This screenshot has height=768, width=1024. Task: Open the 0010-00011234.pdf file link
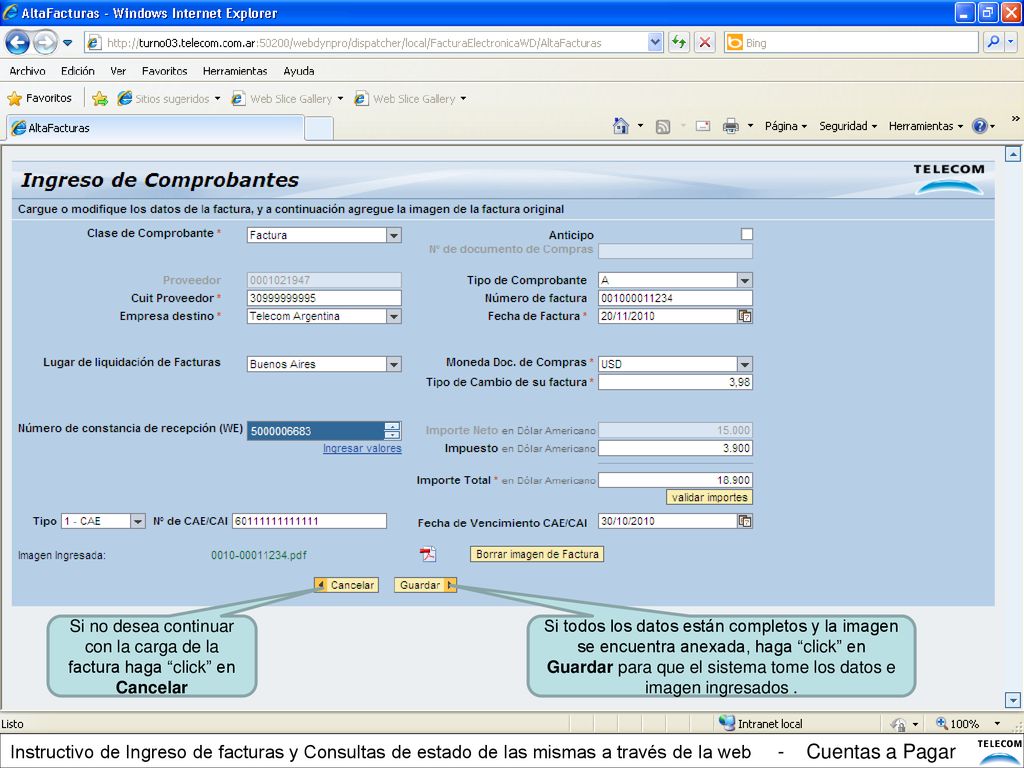click(259, 555)
